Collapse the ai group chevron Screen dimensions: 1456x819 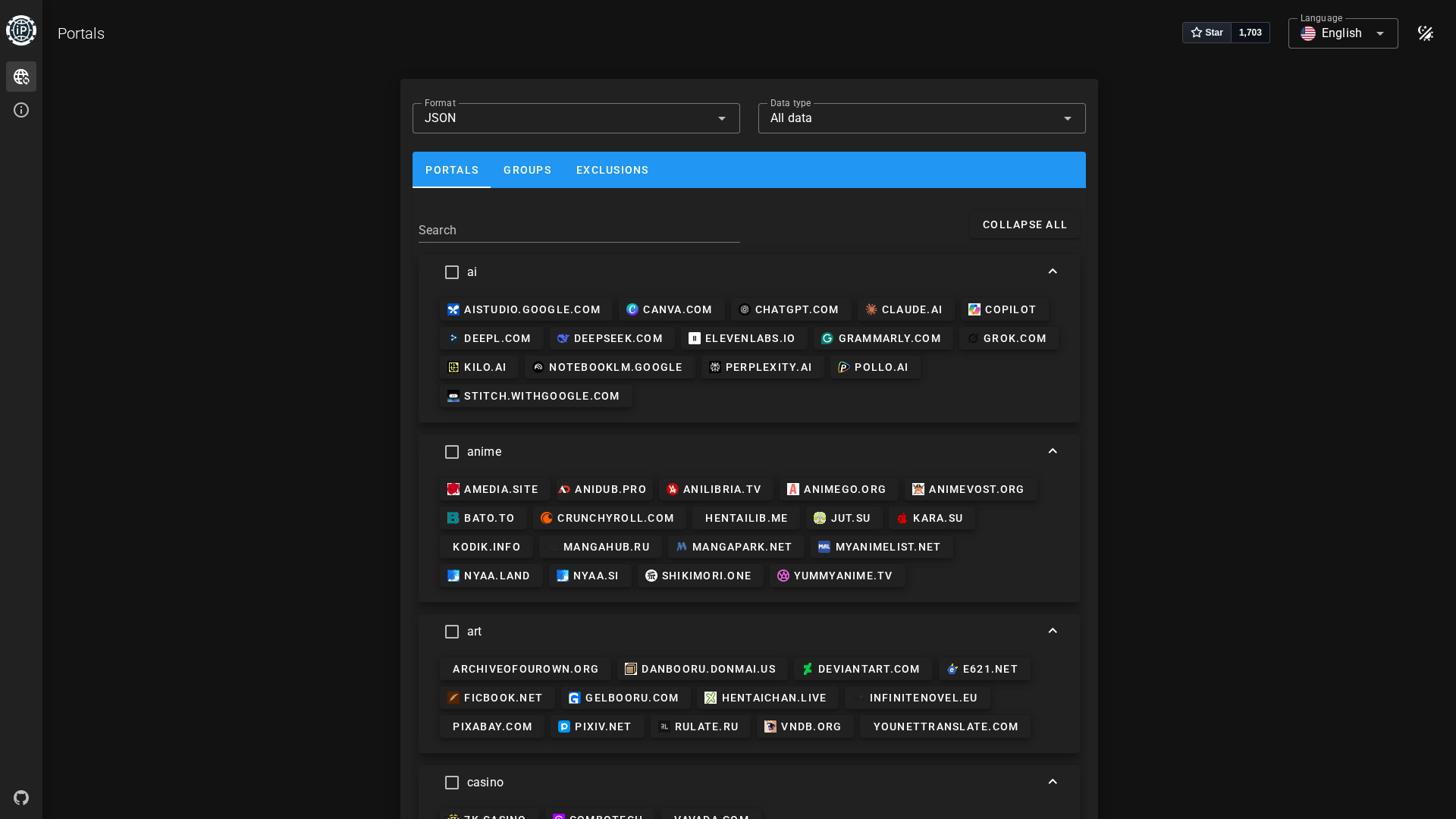tap(1053, 271)
